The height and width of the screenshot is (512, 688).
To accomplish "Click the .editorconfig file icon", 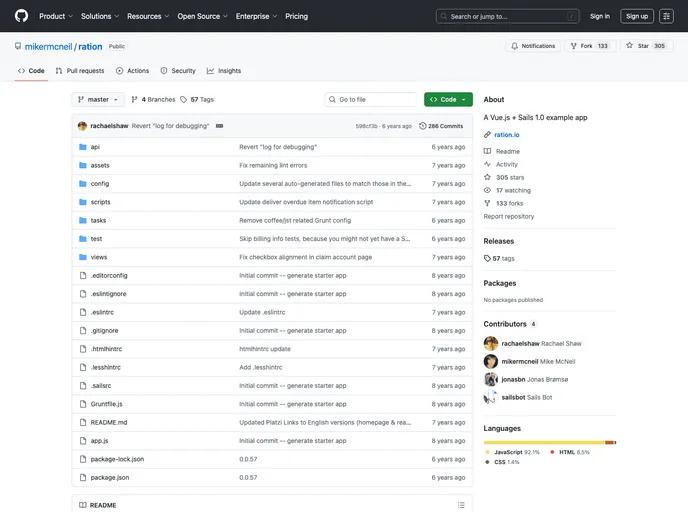I will pos(82,276).
